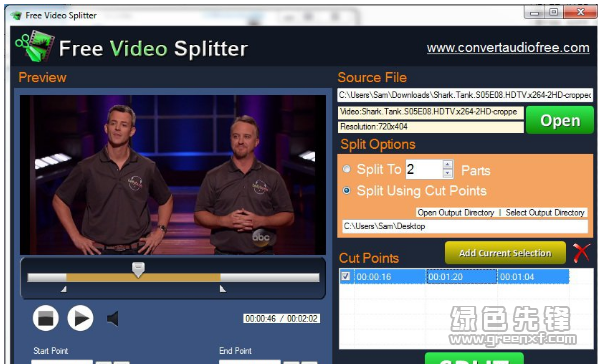This screenshot has height=364, width=598.
Task: Click the Free Video Splitter logo icon
Action: point(35,46)
